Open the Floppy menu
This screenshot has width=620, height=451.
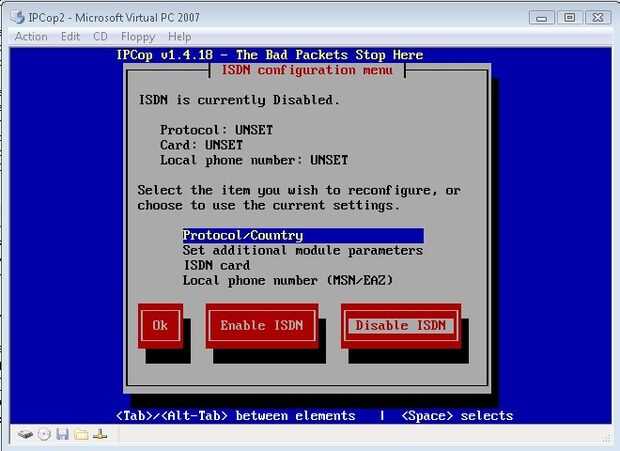click(138, 37)
